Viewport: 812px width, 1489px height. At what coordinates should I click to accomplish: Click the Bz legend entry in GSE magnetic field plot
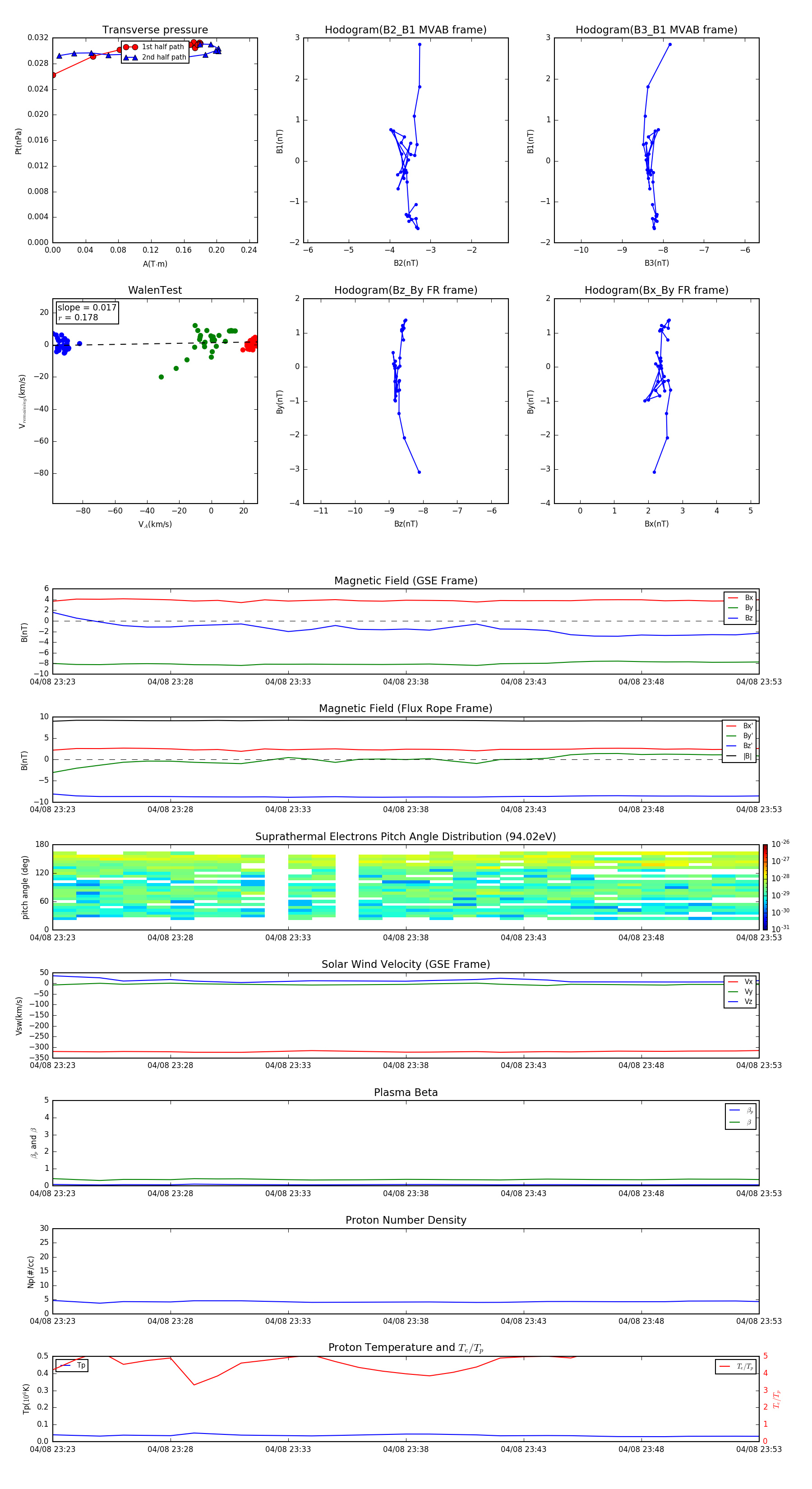(x=740, y=618)
